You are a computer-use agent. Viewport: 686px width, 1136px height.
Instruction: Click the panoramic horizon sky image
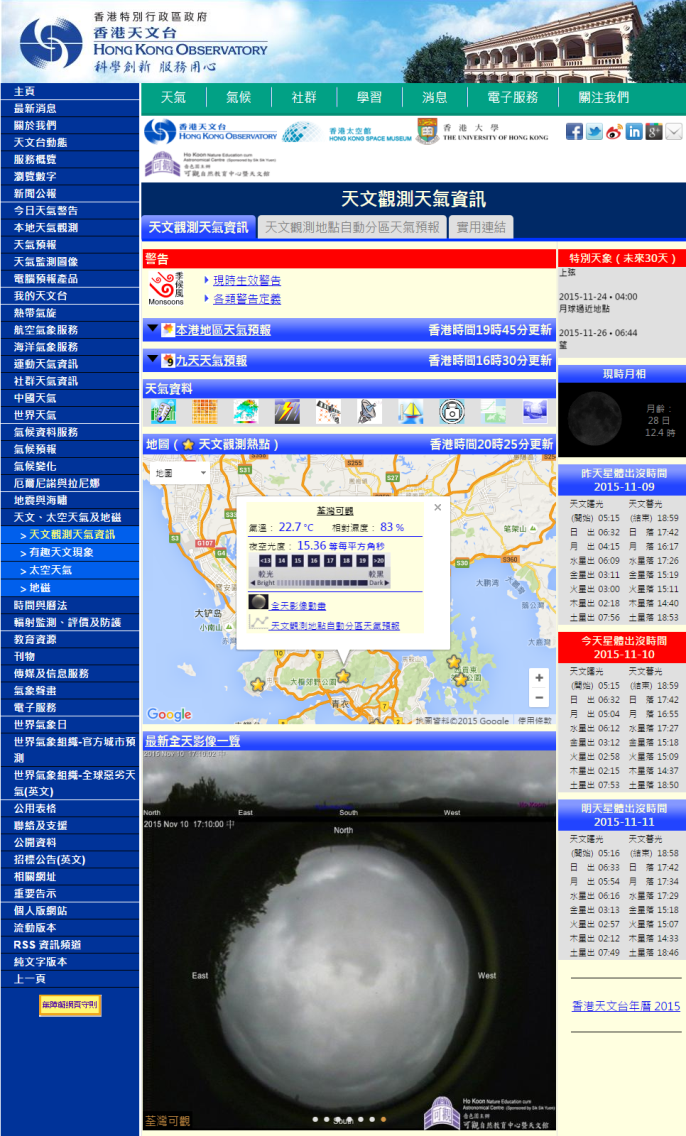pyautogui.click(x=349, y=784)
